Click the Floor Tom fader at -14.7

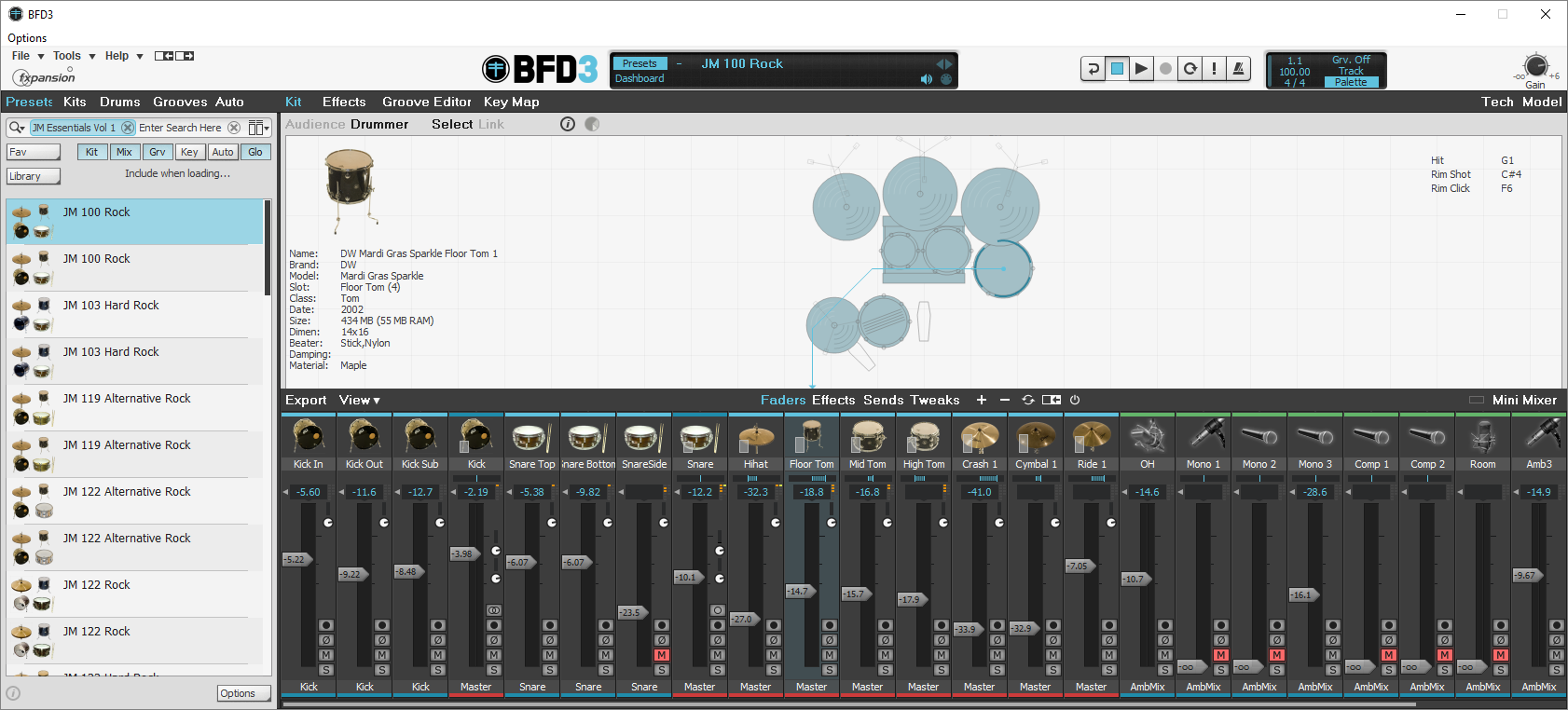point(799,591)
